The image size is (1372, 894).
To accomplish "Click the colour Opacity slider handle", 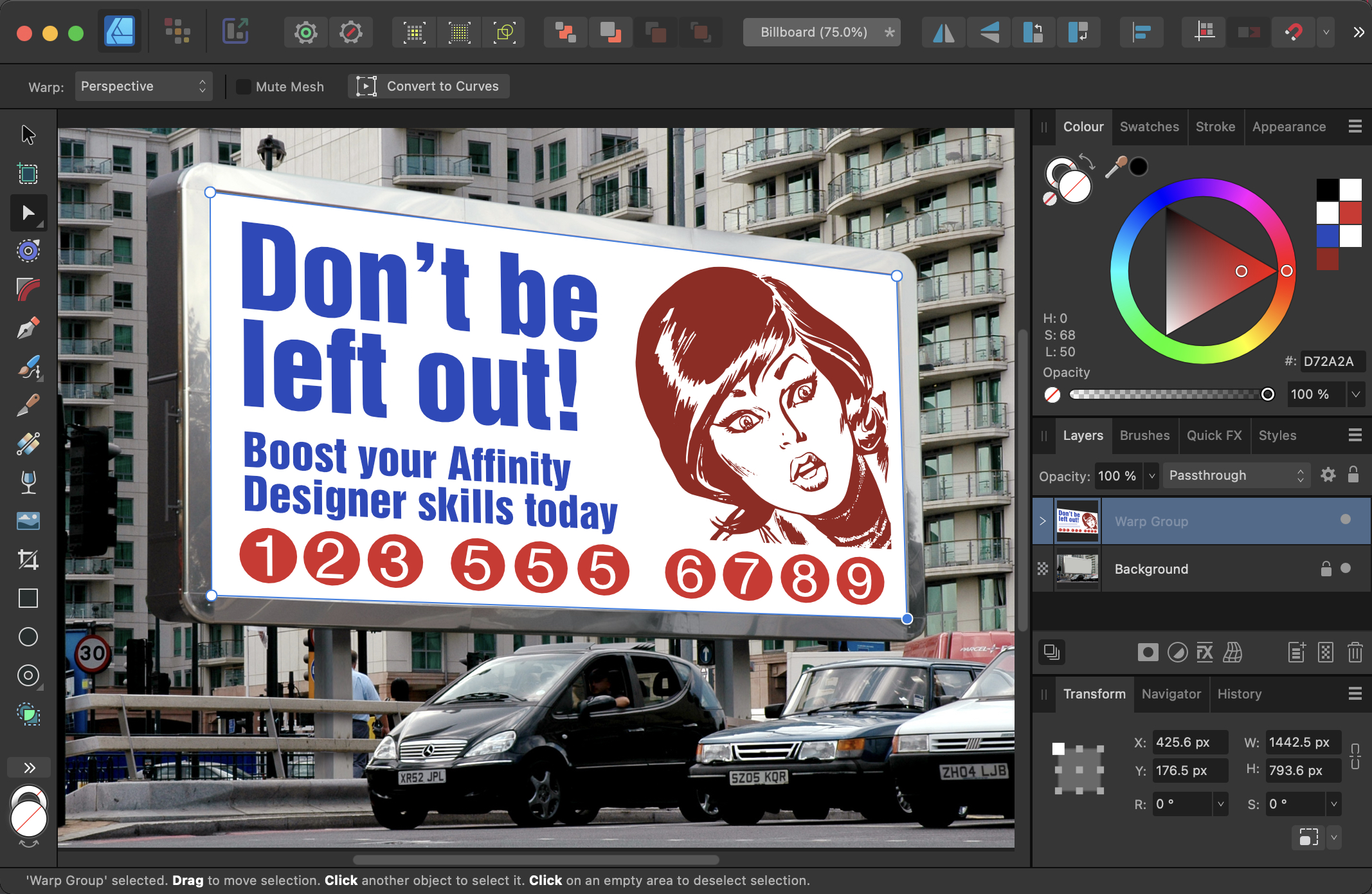I will (x=1267, y=394).
